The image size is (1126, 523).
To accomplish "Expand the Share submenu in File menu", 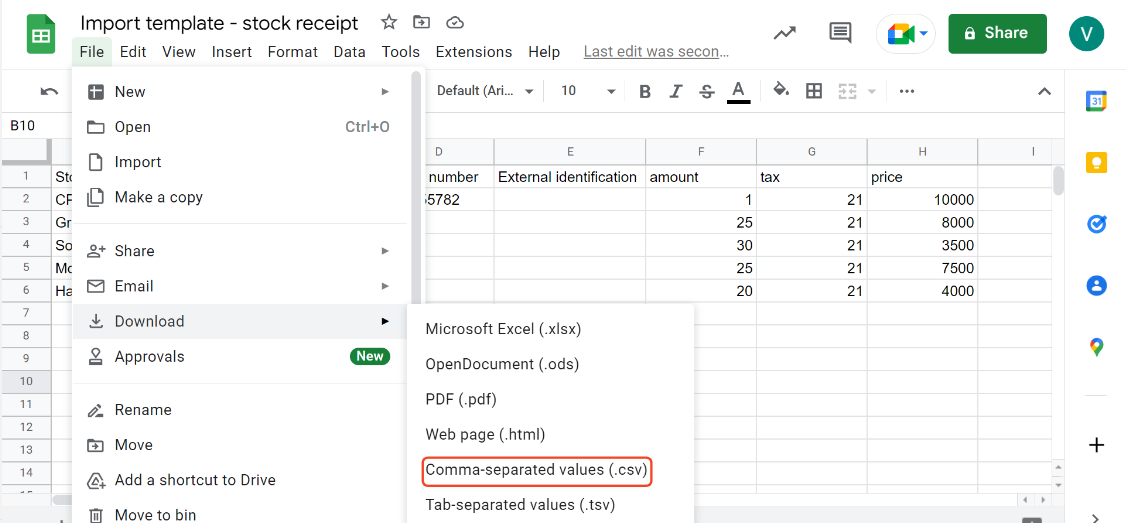I will [x=239, y=251].
